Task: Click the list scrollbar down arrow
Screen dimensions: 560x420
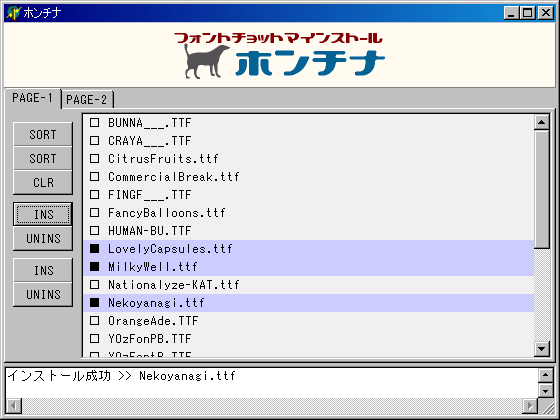Action: [x=541, y=349]
